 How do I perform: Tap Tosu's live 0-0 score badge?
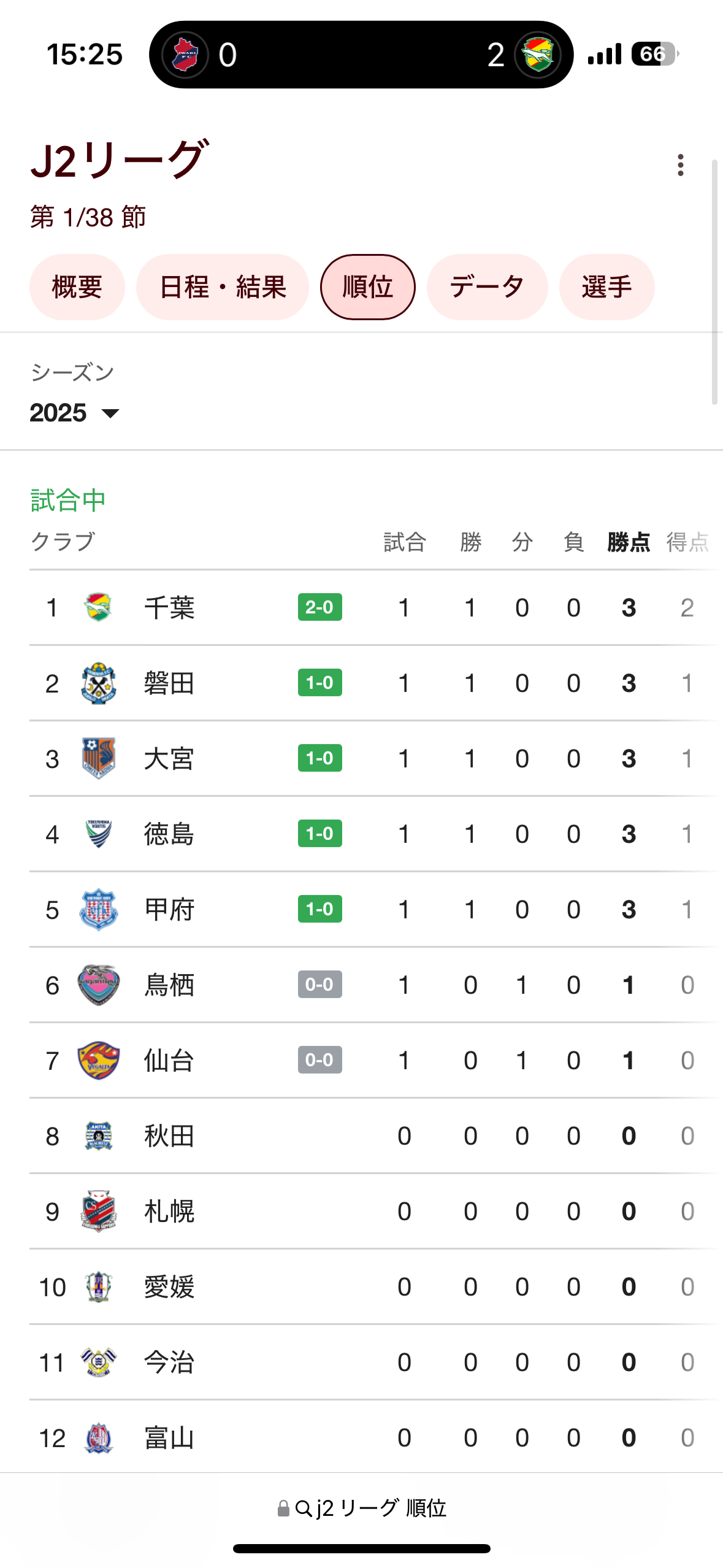pos(320,985)
